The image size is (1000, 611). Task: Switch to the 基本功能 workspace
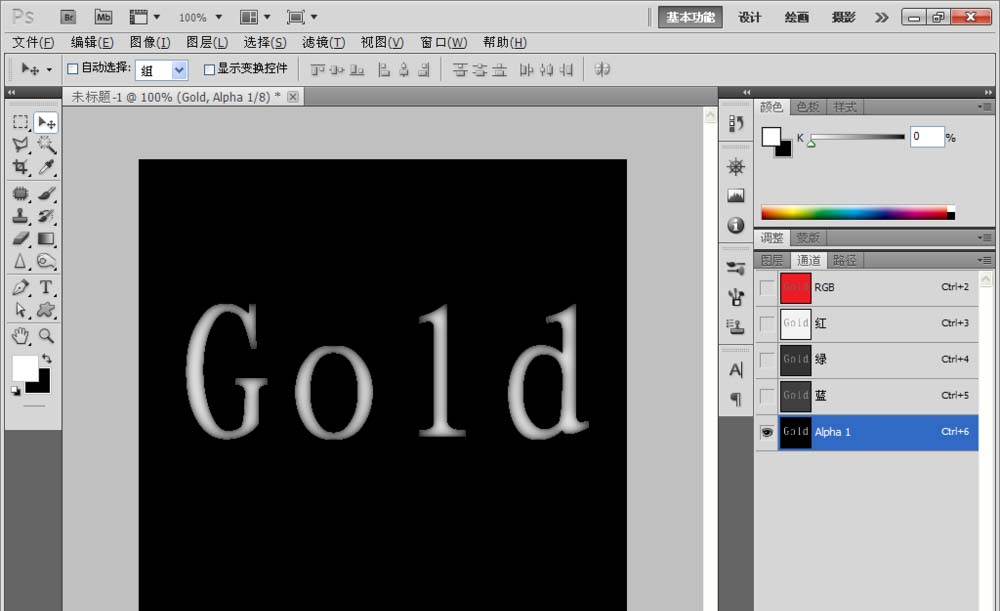(690, 17)
